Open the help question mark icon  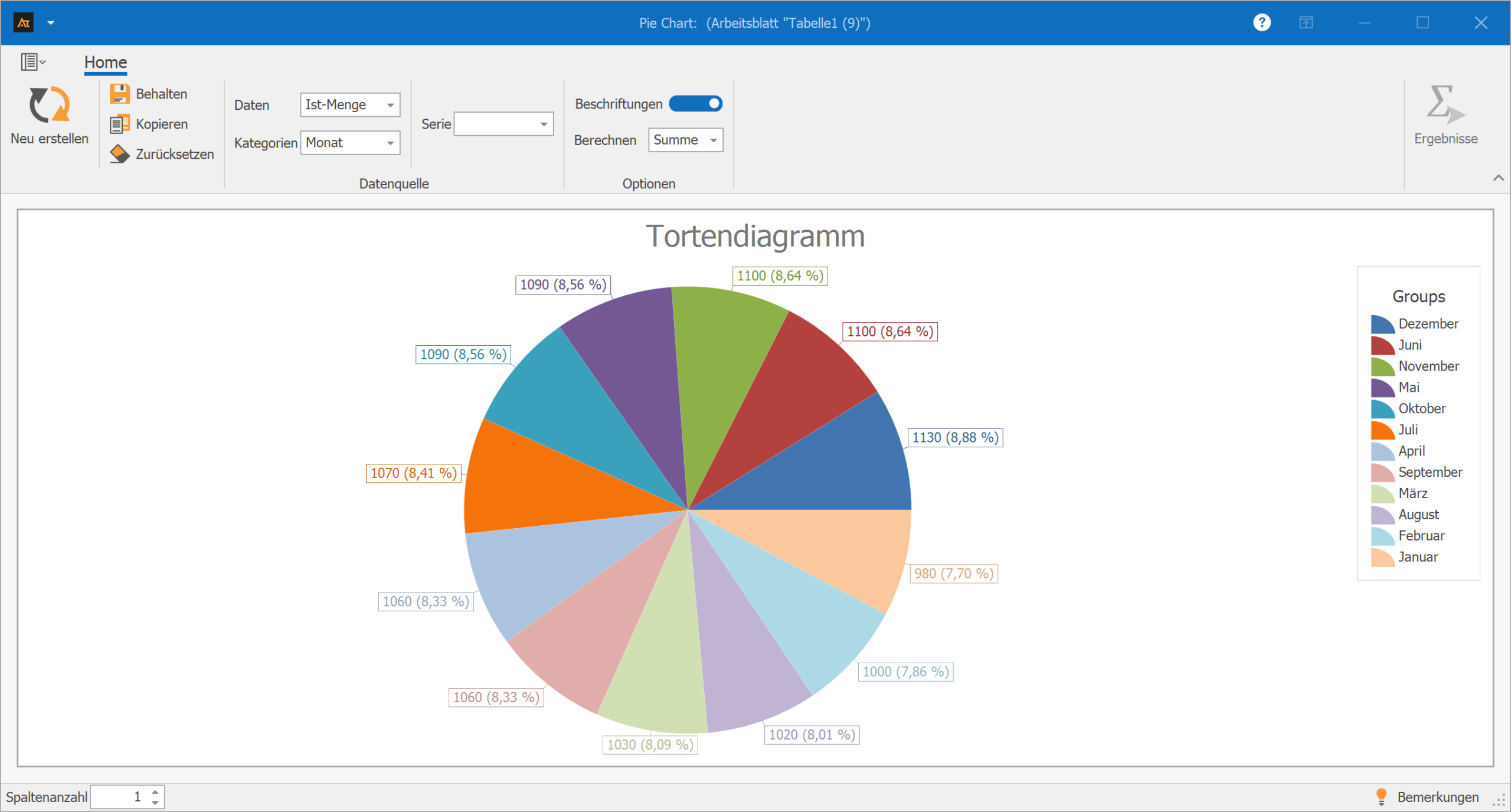click(x=1261, y=23)
